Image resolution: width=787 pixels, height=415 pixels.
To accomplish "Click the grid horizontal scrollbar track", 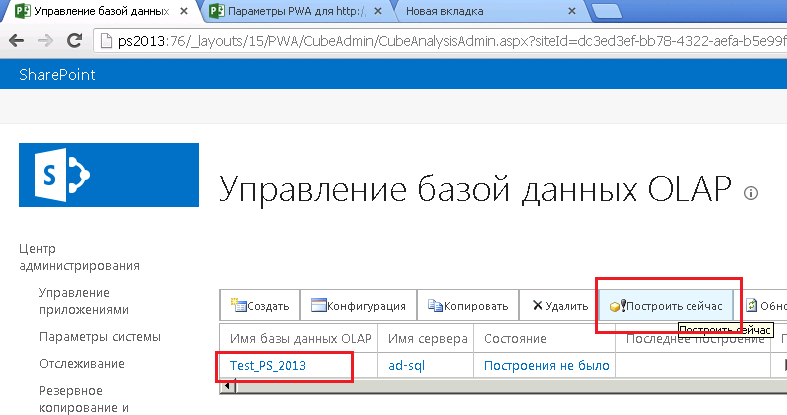I will [x=511, y=386].
